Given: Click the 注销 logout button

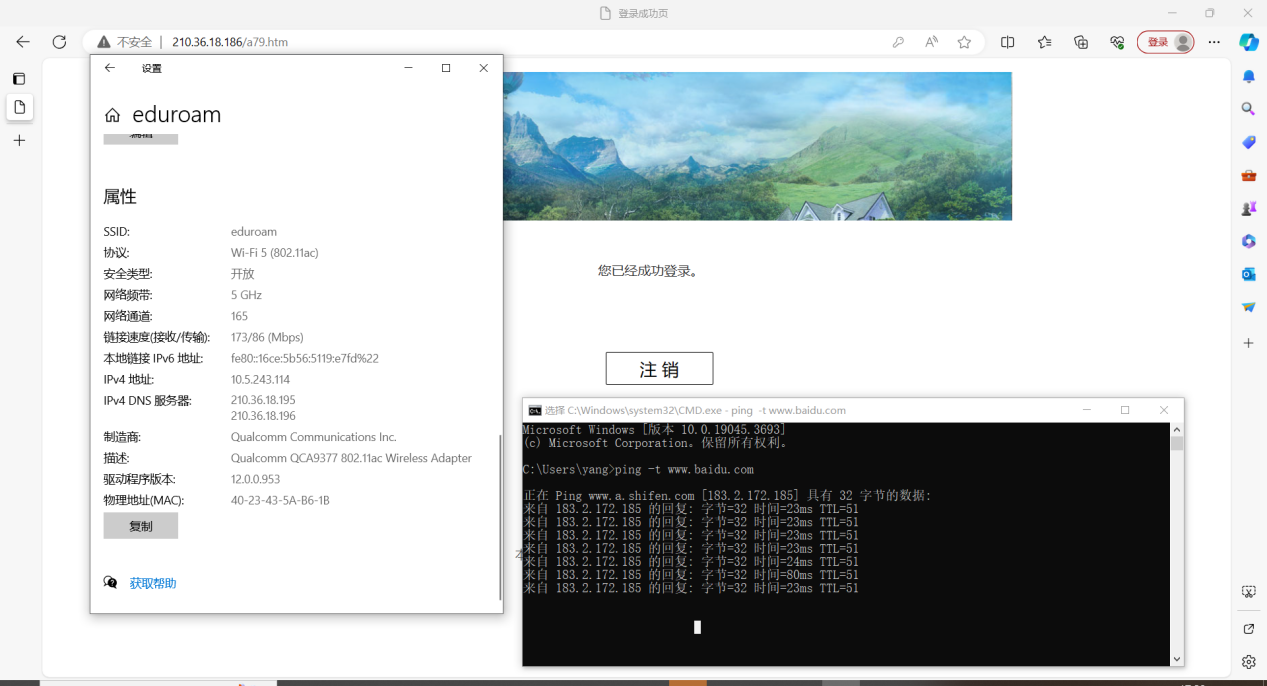Looking at the screenshot, I should click(659, 369).
